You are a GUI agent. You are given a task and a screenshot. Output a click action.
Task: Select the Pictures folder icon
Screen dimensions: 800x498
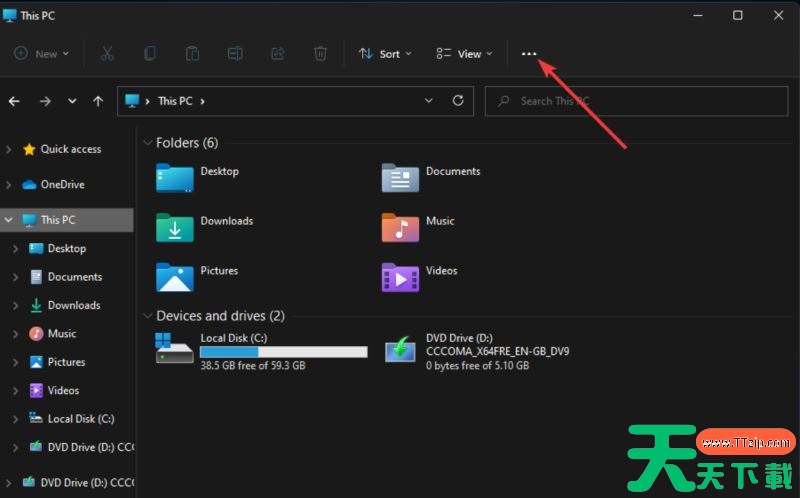coord(174,277)
